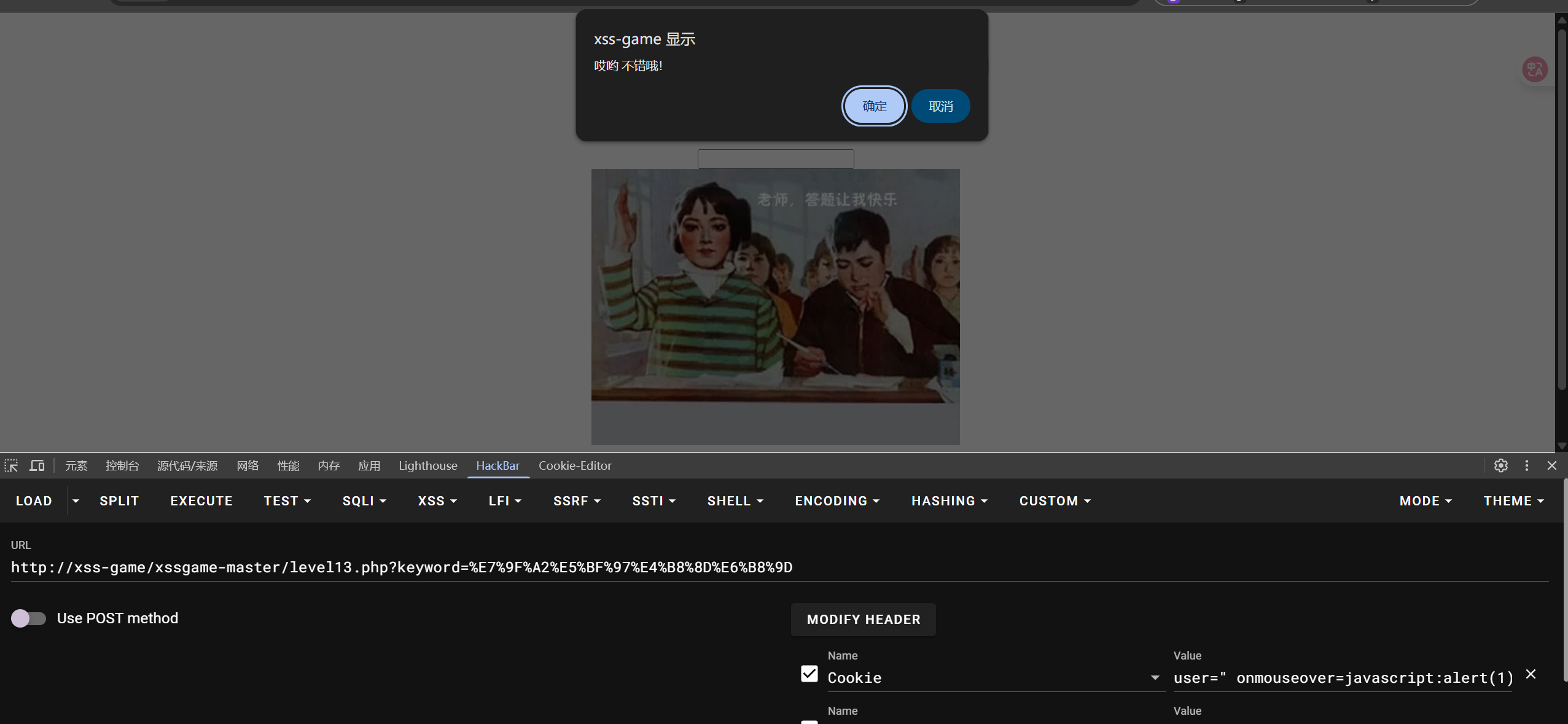The height and width of the screenshot is (724, 1568).
Task: Open the XSS payload dropdown
Action: click(437, 501)
